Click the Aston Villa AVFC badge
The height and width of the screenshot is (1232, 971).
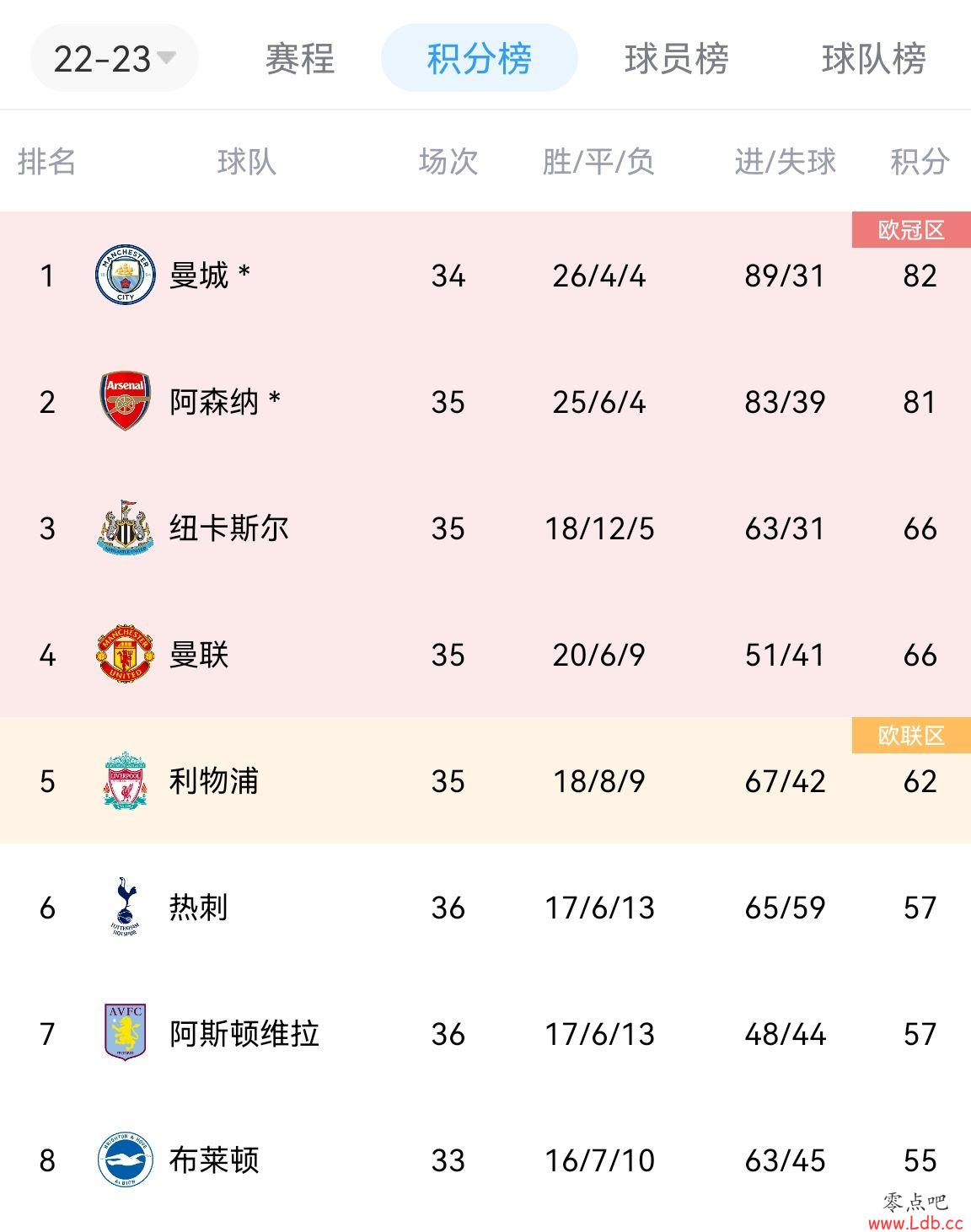click(x=125, y=1032)
